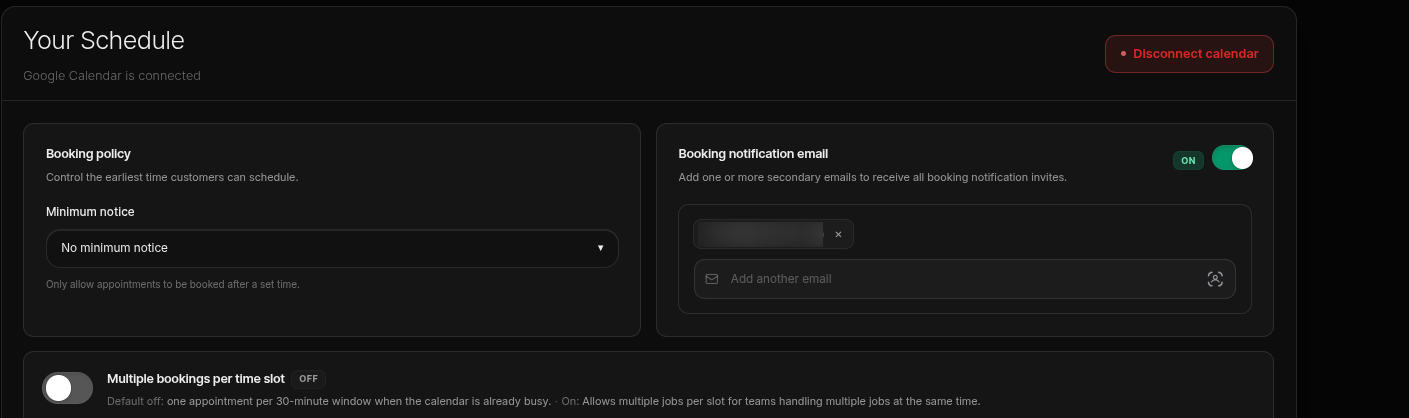This screenshot has width=1409, height=418.
Task: Turn off Booking notification email toggle
Action: point(1232,158)
